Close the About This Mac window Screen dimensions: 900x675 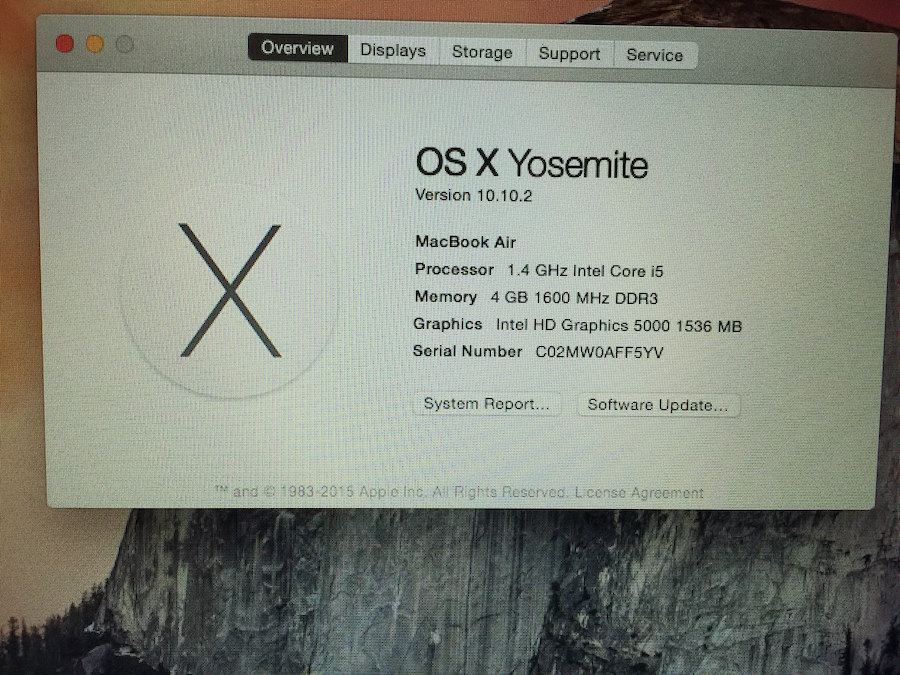65,44
